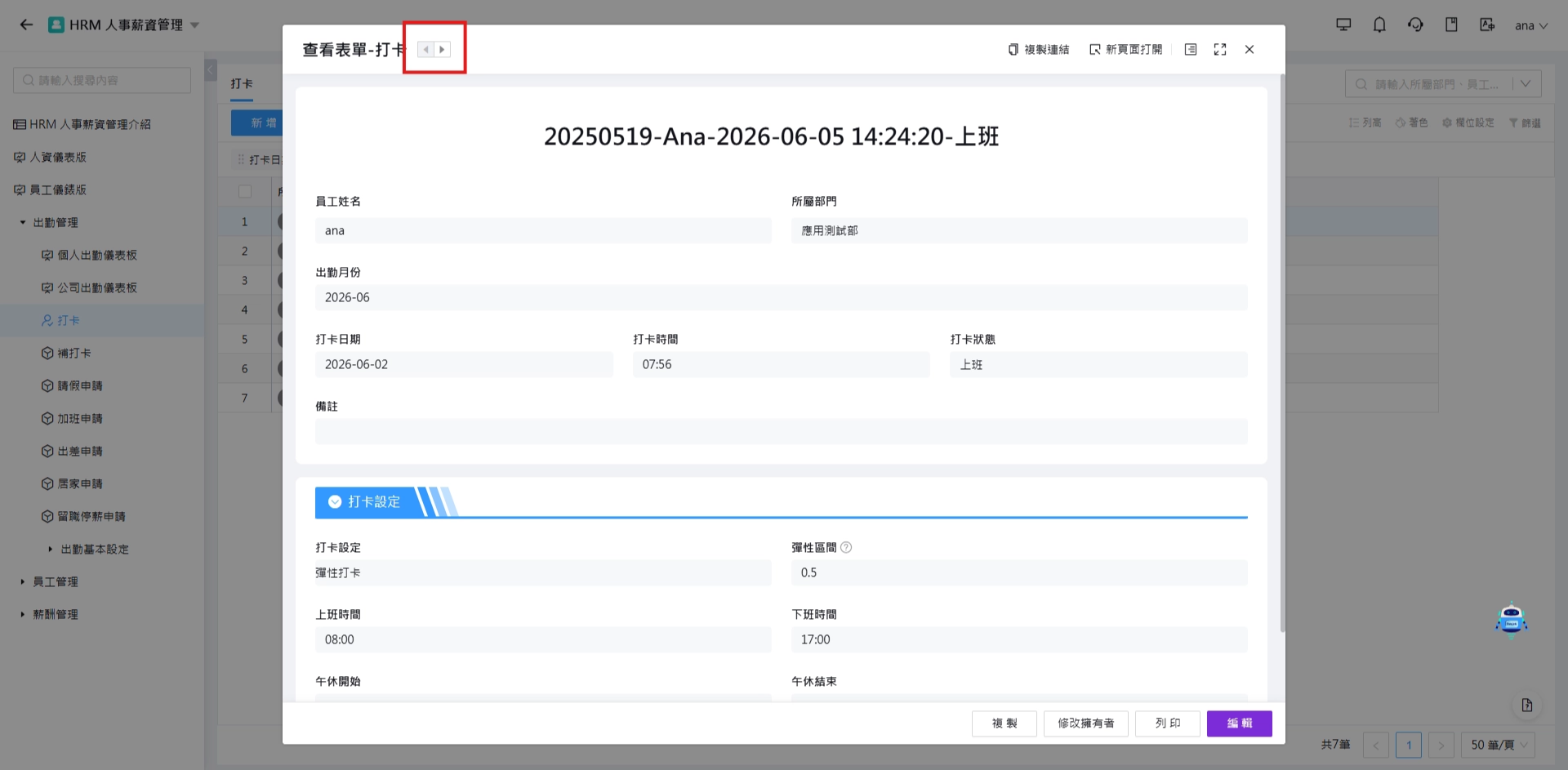Click the 打卡時間 field showing 07:56

coord(781,364)
